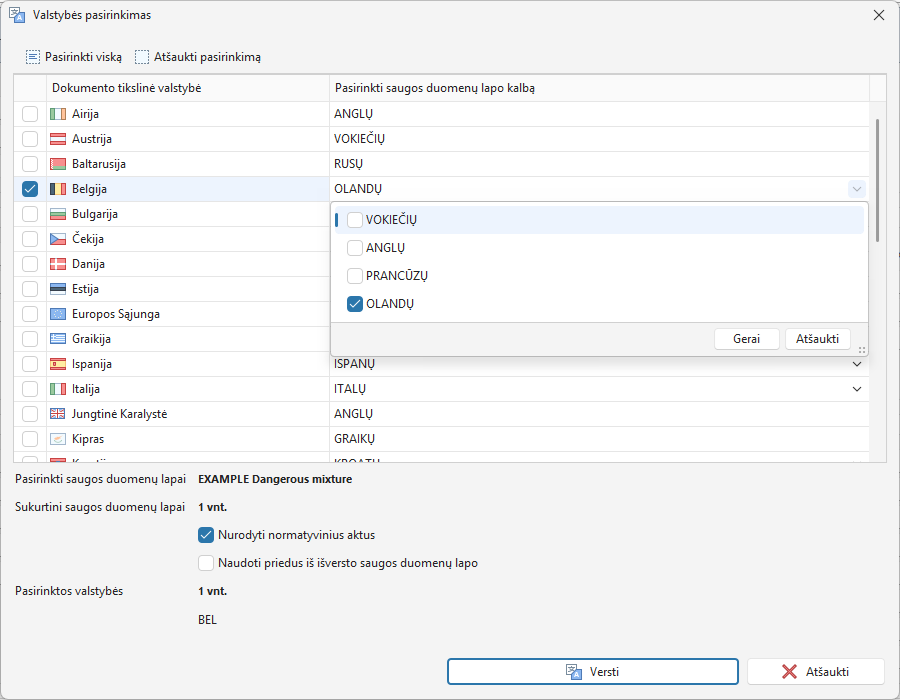Click the Cyprus flag beside Kipras
This screenshot has width=900, height=700.
pyautogui.click(x=58, y=439)
